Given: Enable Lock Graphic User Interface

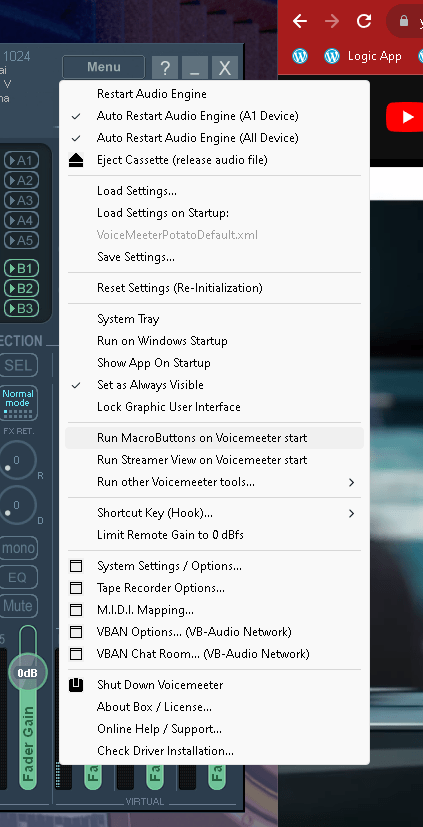Looking at the screenshot, I should 214,407.
